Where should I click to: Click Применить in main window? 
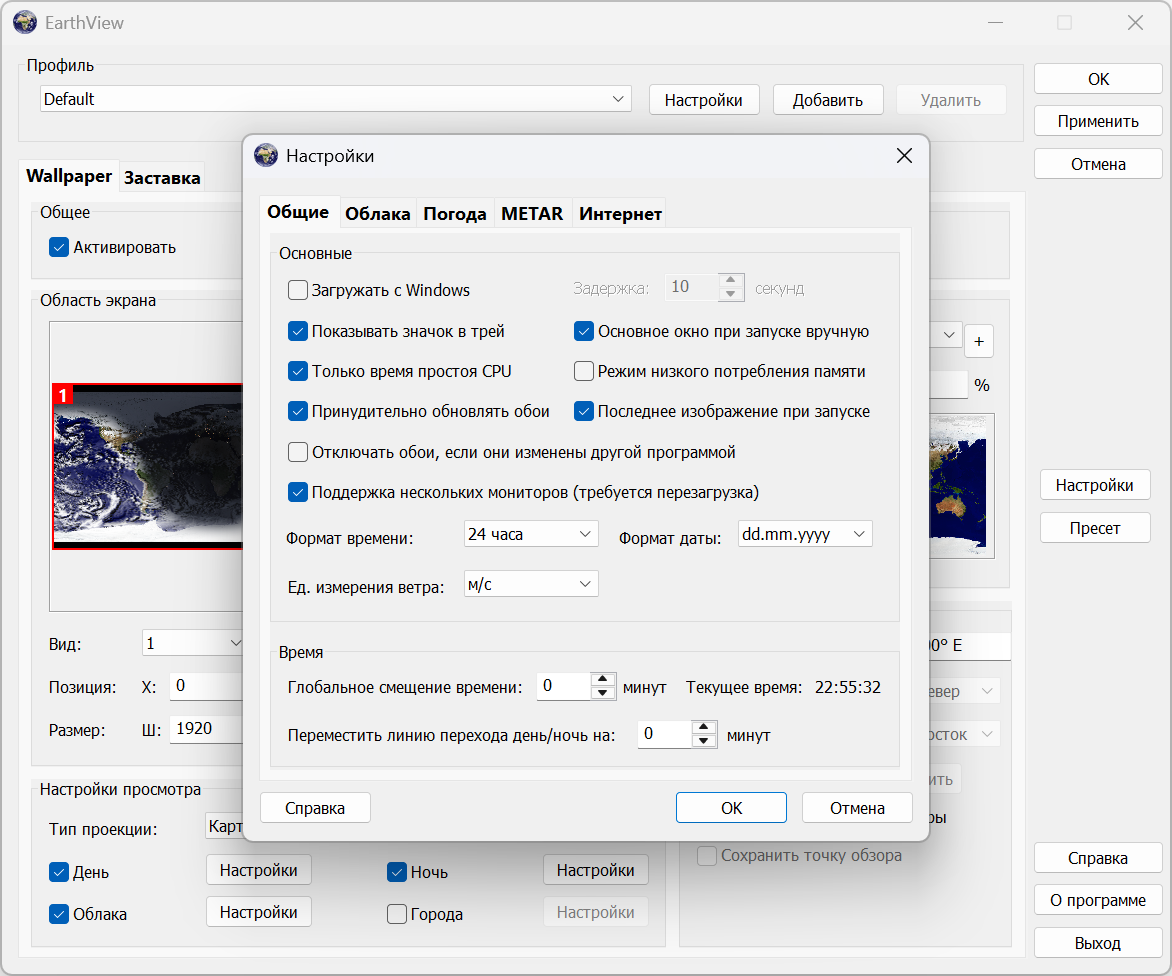point(1098,121)
